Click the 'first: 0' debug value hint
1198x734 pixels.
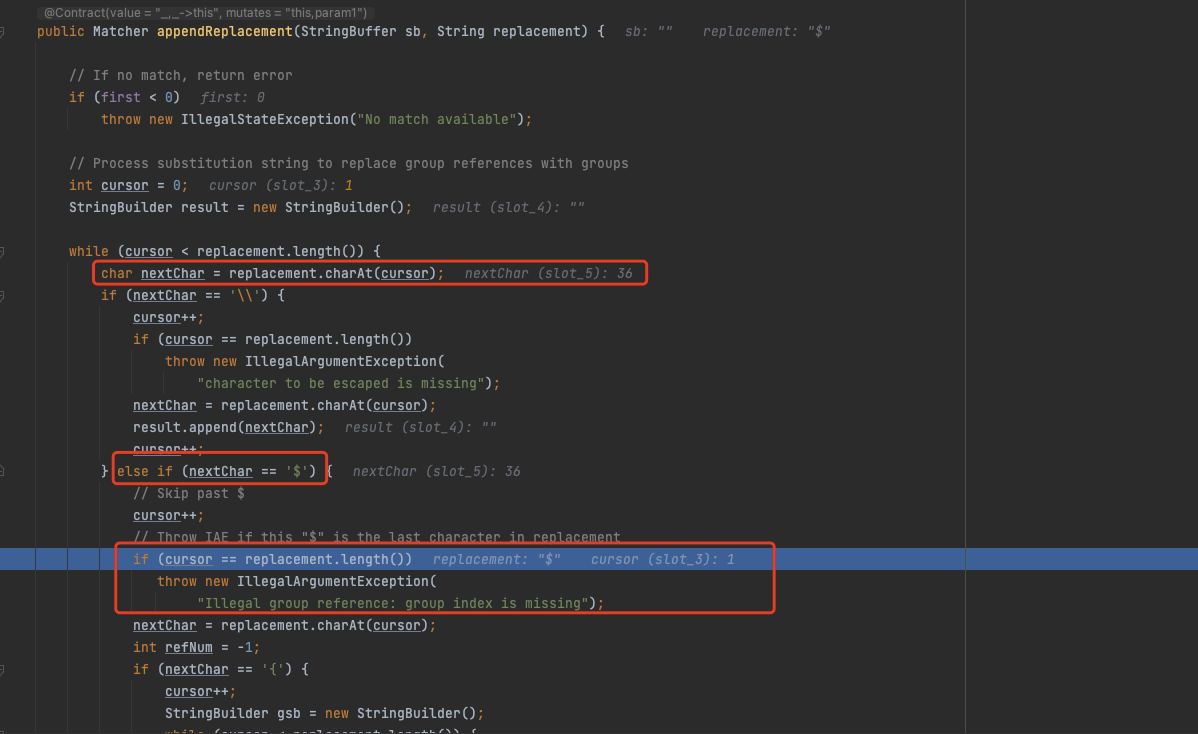232,97
